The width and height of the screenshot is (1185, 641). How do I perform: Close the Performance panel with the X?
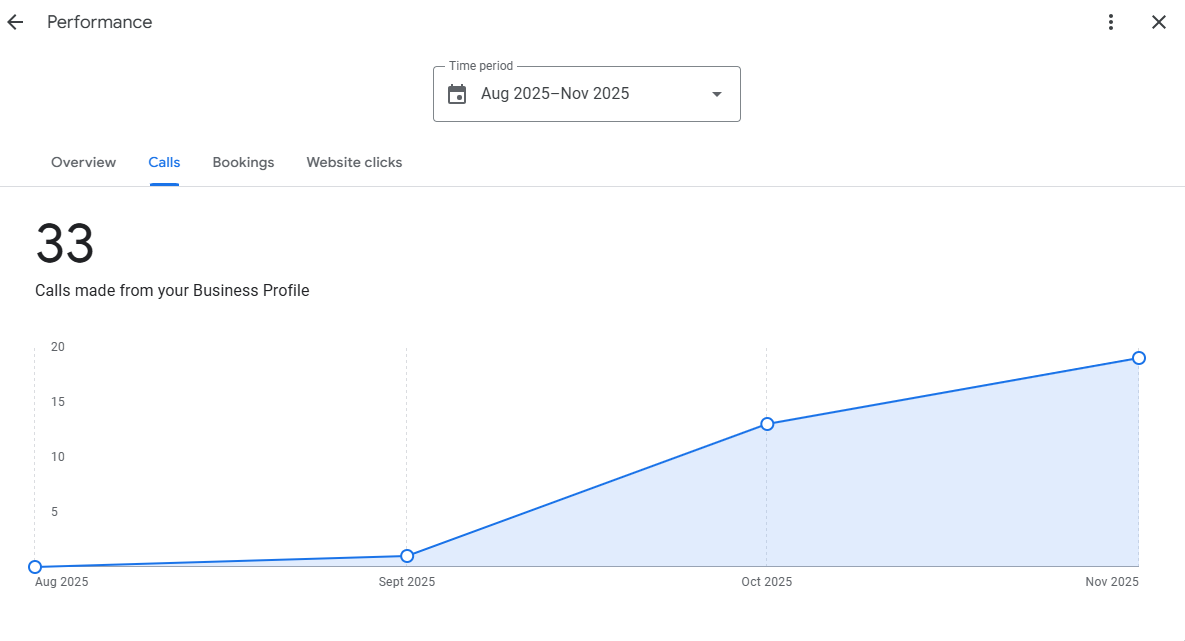pos(1158,22)
